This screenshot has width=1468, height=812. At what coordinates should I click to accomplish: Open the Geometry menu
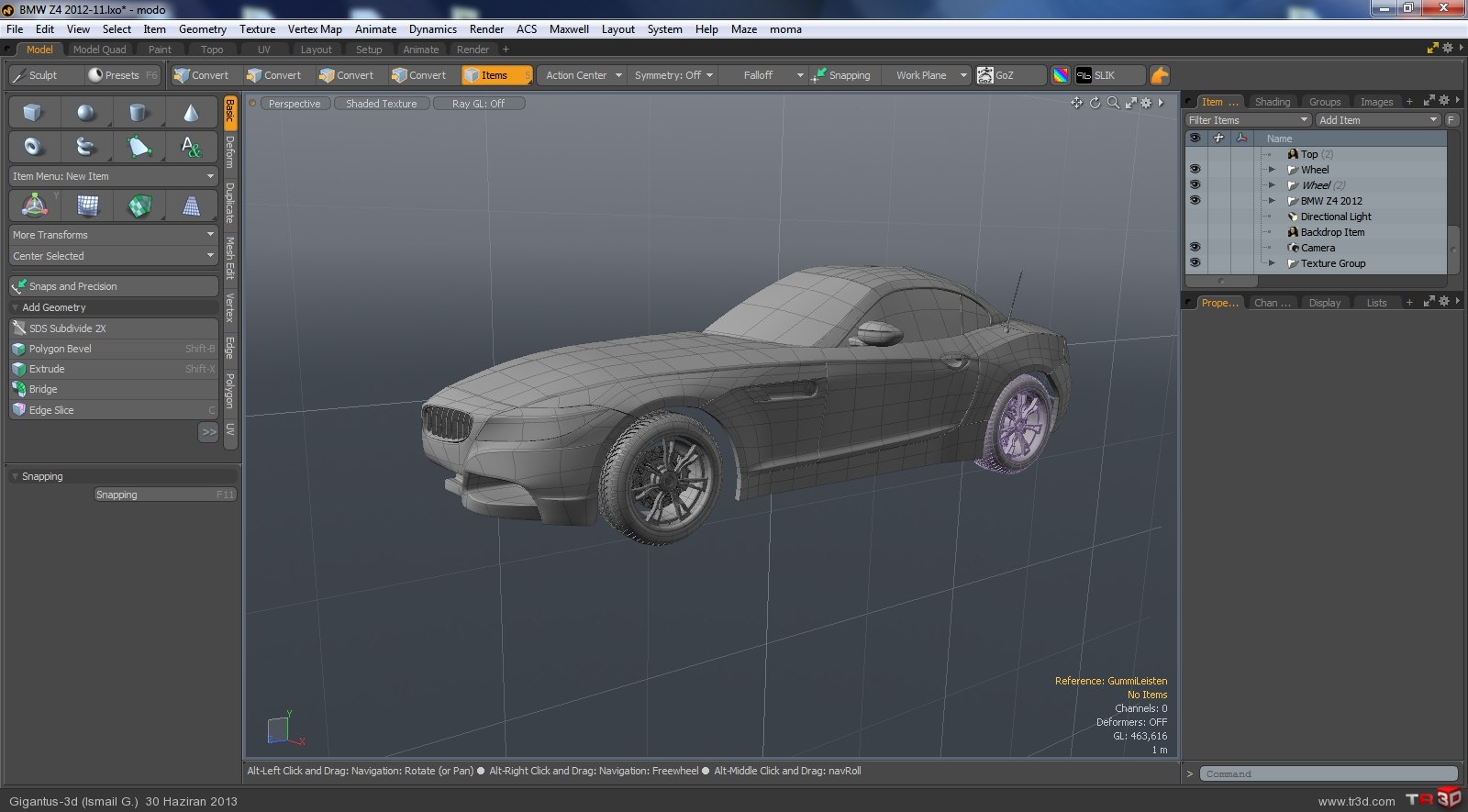click(x=202, y=29)
